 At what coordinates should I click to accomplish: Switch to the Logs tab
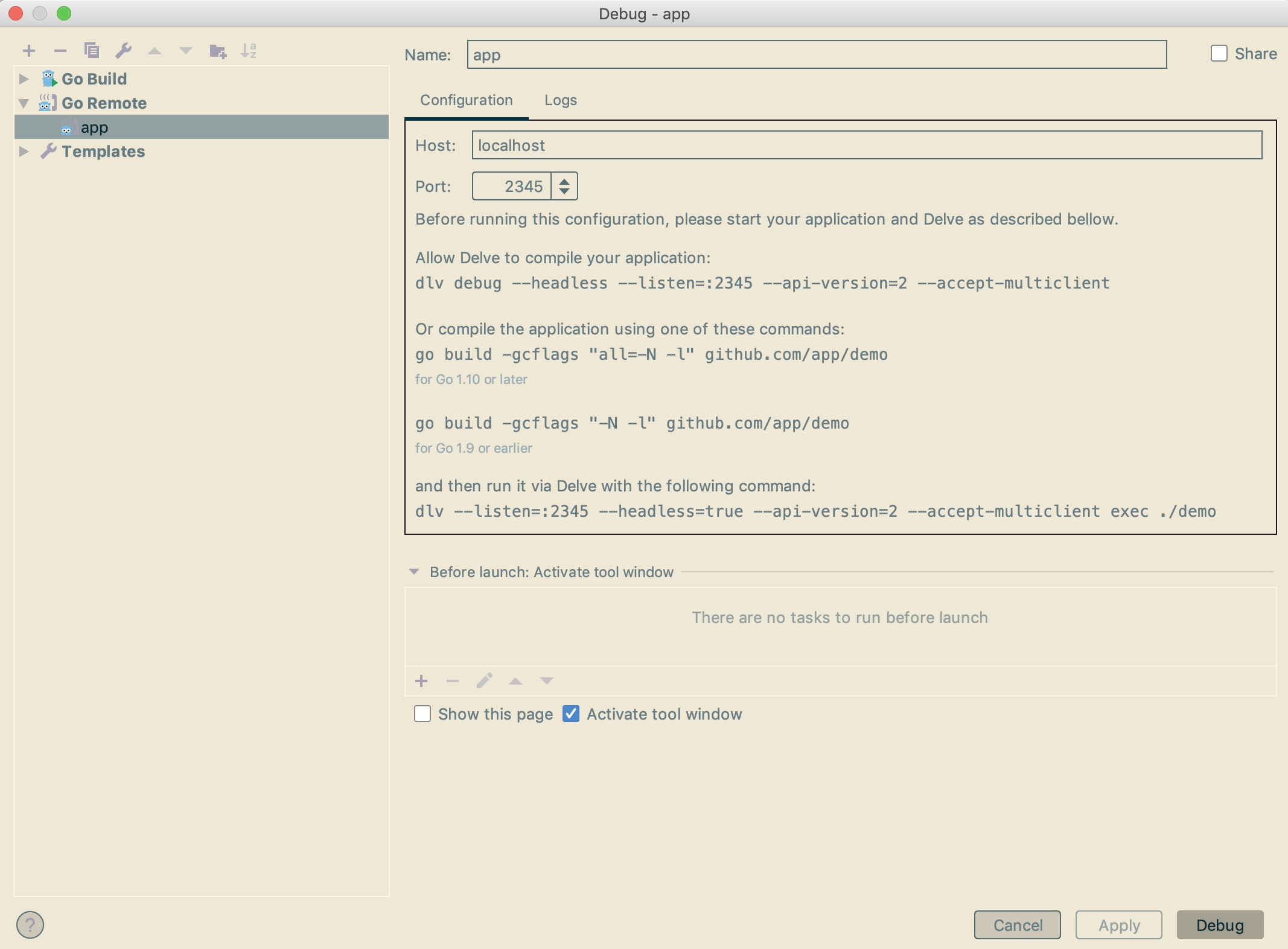click(x=560, y=100)
